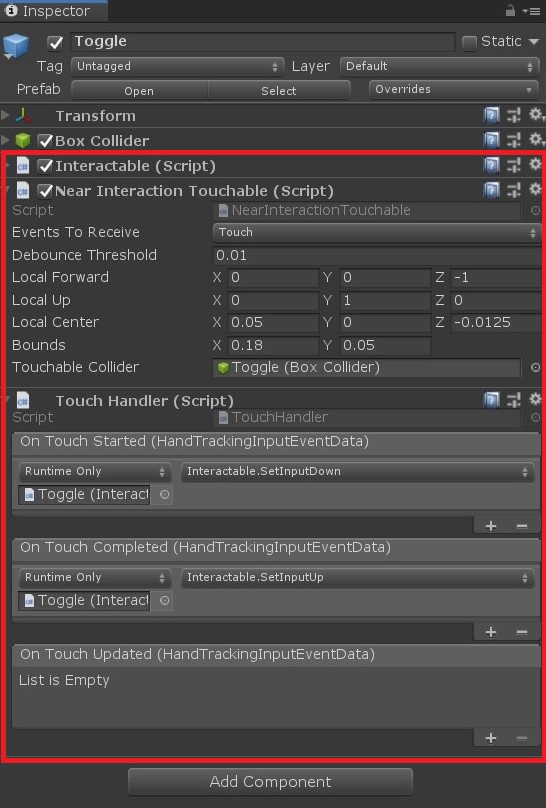Open Near Interaction Touchable presets

pyautogui.click(x=514, y=190)
